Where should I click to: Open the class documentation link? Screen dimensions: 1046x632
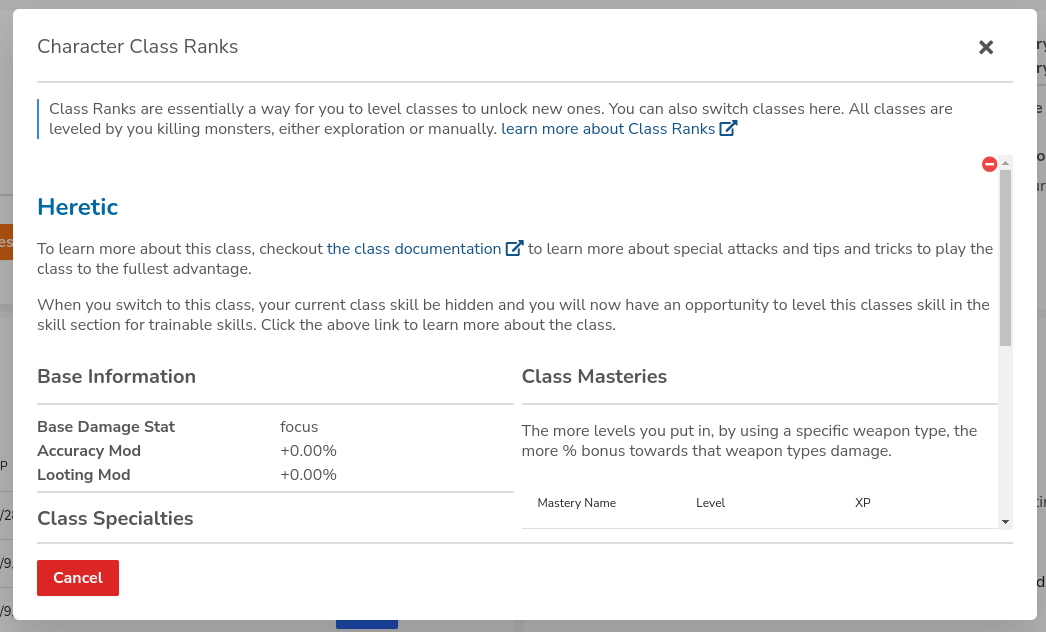(x=414, y=249)
